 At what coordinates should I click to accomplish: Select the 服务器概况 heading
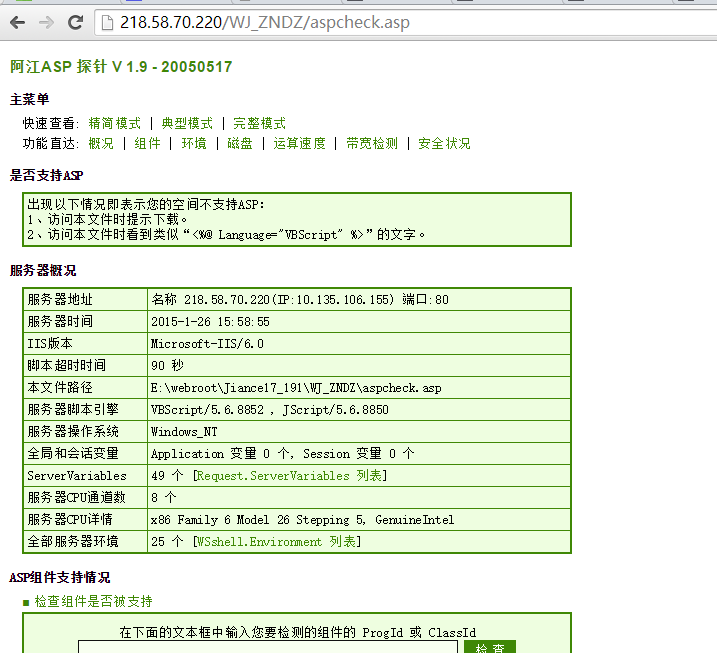pos(43,270)
